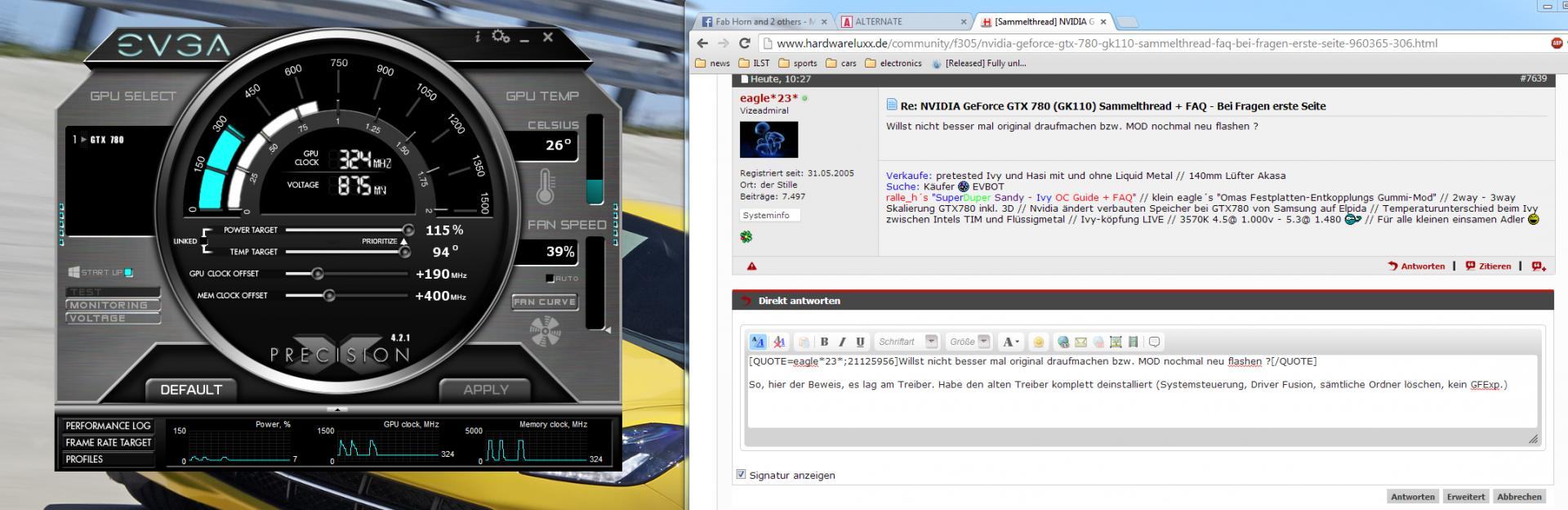The image size is (1568, 510).
Task: Click the Default button in Precision
Action: coord(191,390)
